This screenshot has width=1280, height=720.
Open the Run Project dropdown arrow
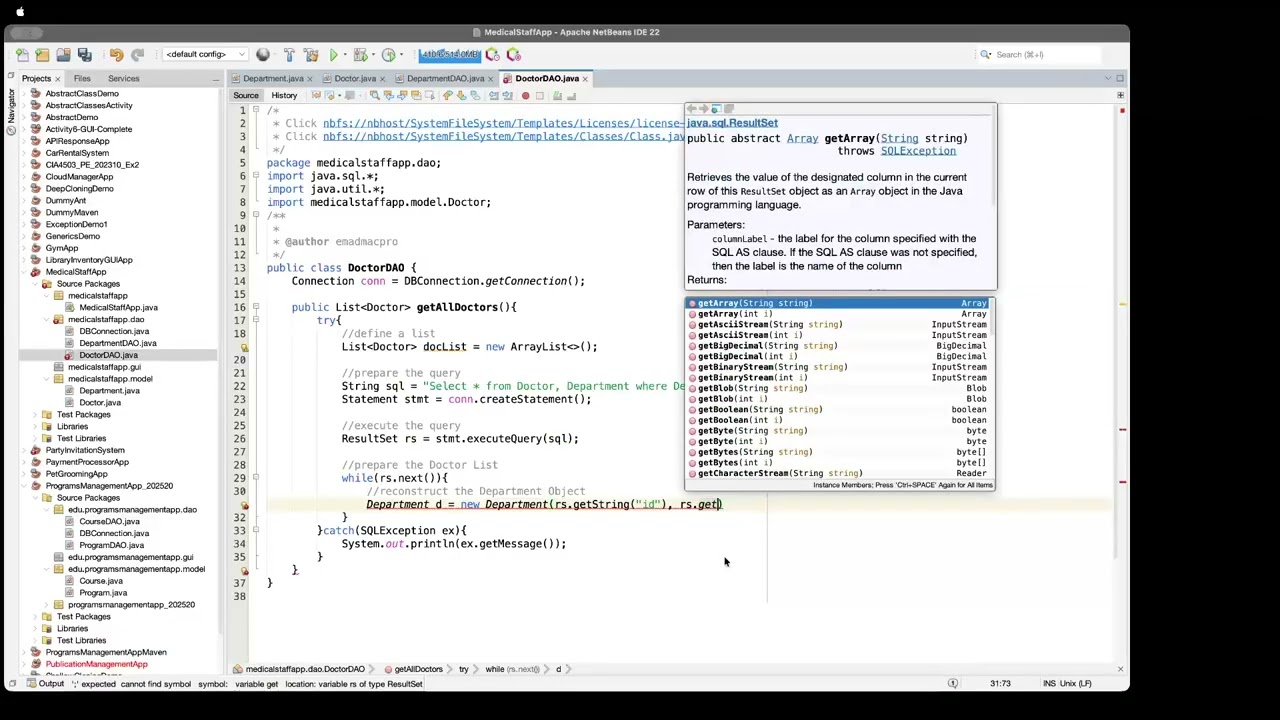coord(345,55)
